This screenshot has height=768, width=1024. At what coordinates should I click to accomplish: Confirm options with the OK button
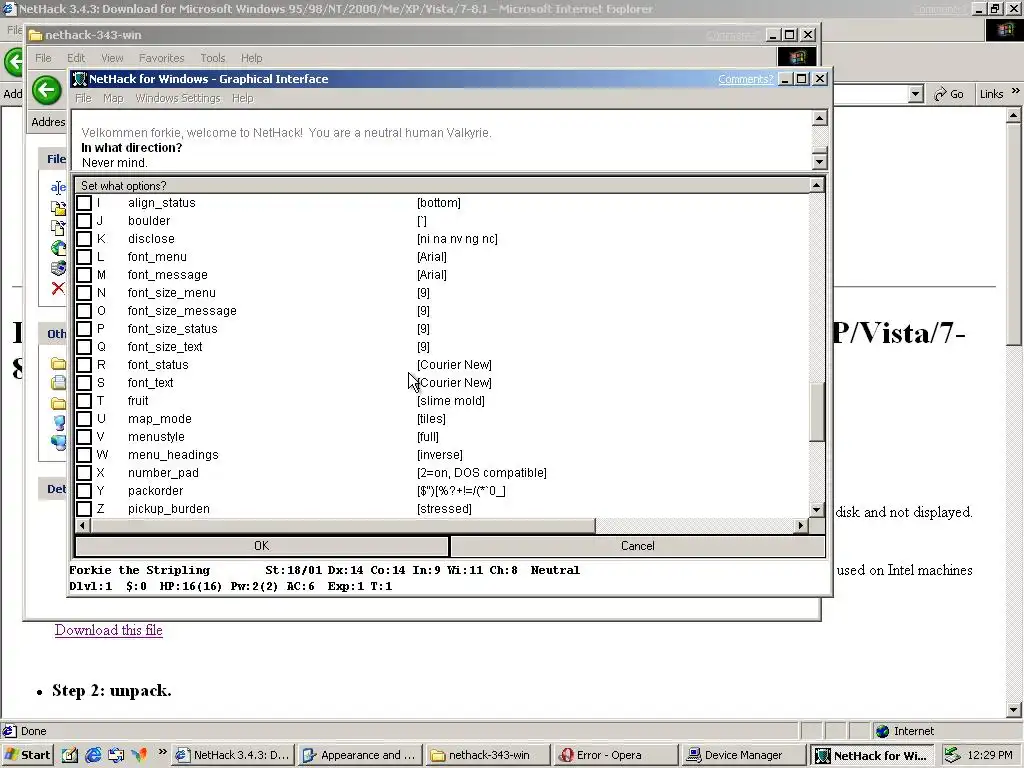coord(261,546)
